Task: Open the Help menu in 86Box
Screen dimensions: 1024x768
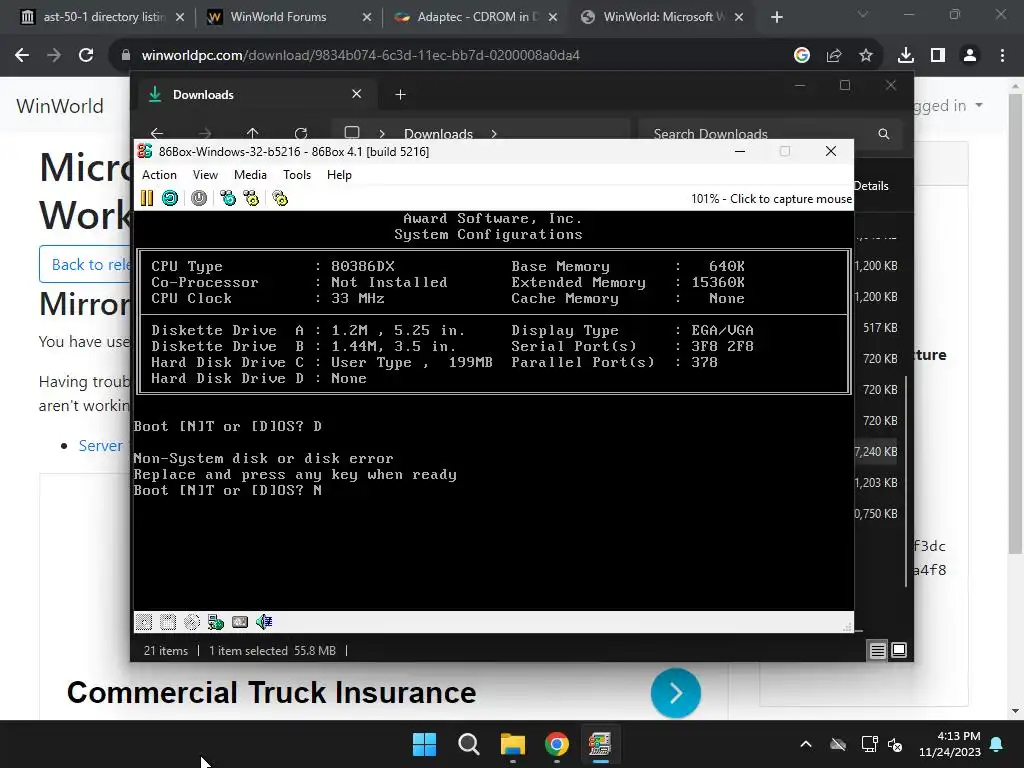Action: click(339, 175)
